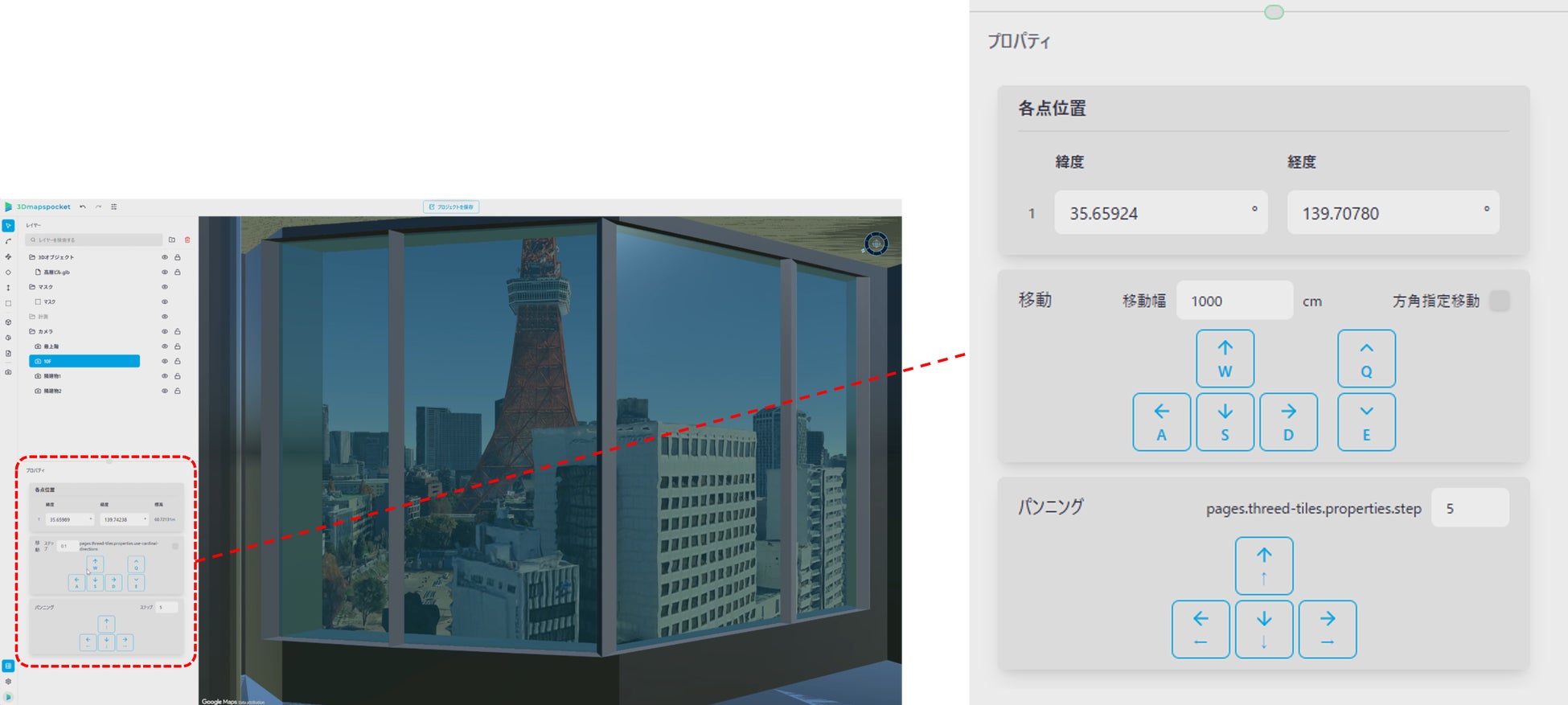Image resolution: width=1568 pixels, height=705 pixels.
Task: Click the 移動幅 field showing 1000
Action: coord(1235,301)
